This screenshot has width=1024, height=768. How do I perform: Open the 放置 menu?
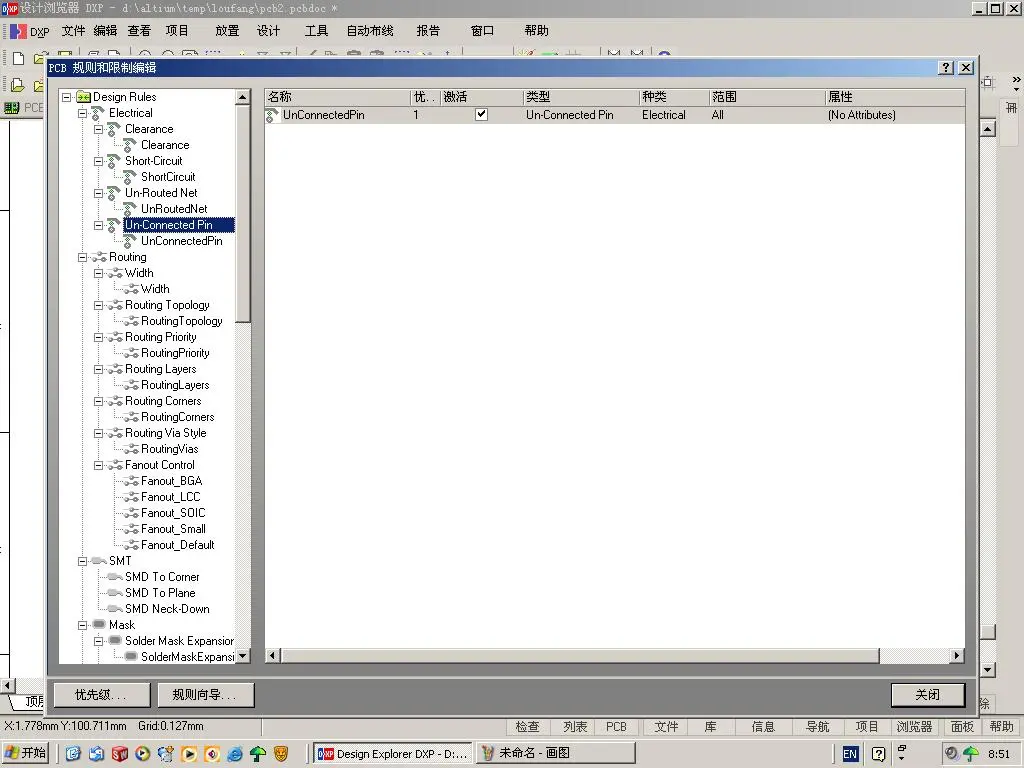[227, 31]
